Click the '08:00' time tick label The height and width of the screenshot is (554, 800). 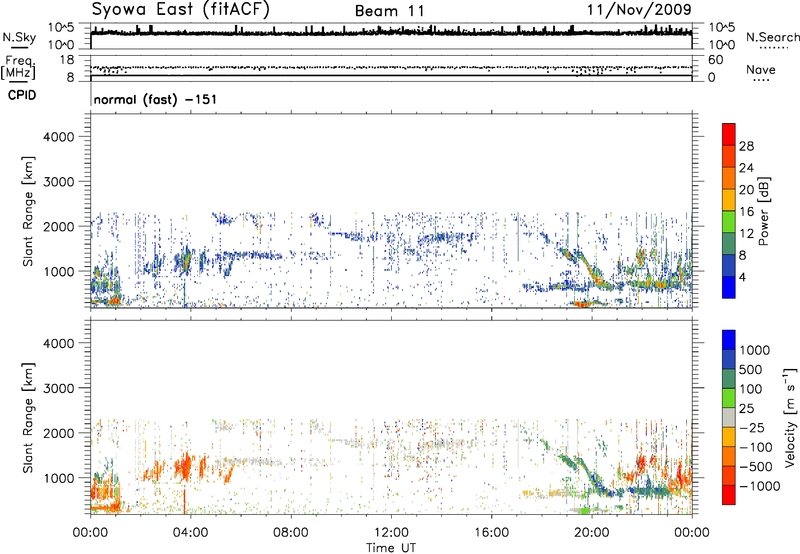click(290, 533)
